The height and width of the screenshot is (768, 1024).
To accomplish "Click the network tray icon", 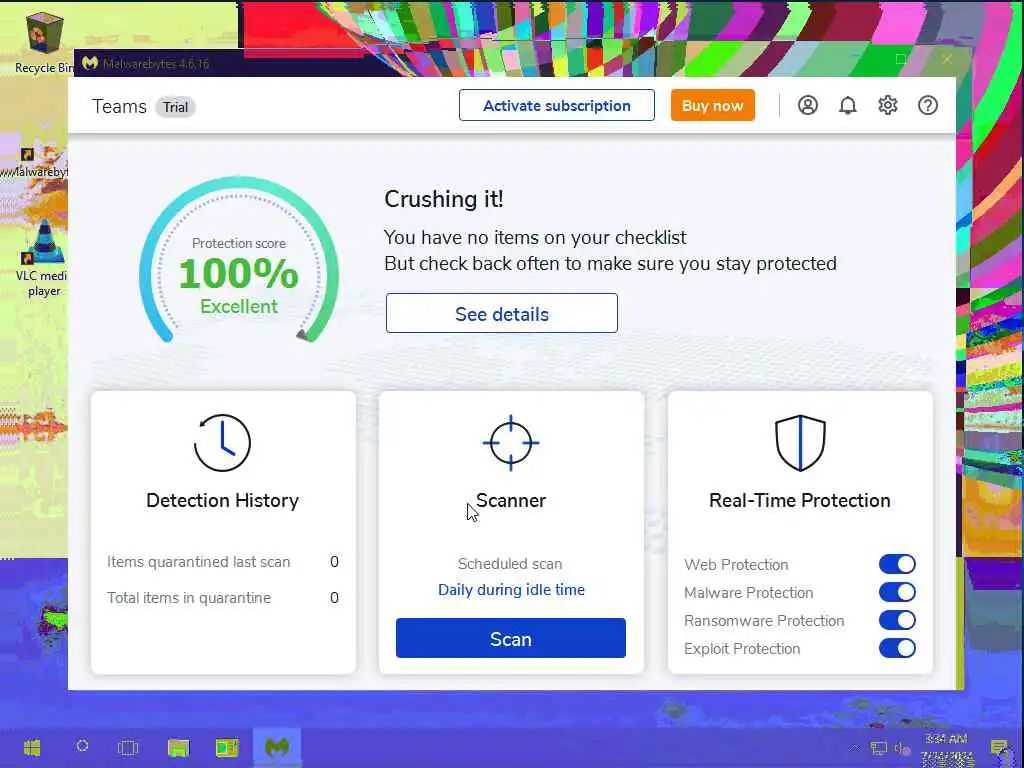I will click(x=879, y=748).
